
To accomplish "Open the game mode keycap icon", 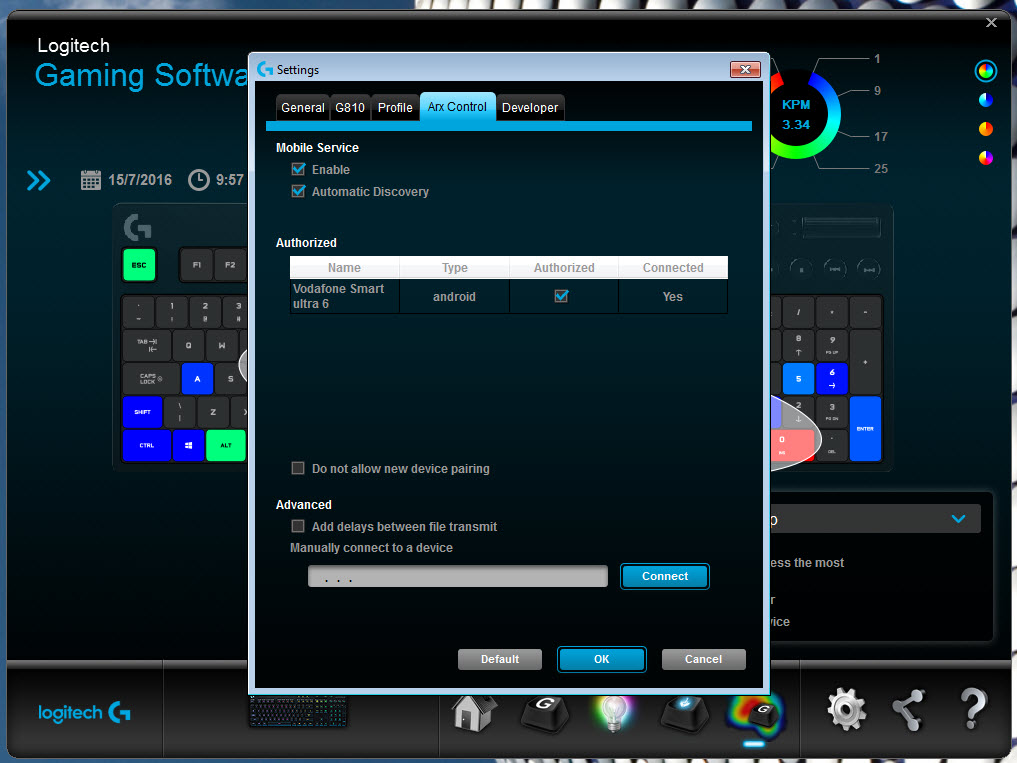I will point(685,713).
